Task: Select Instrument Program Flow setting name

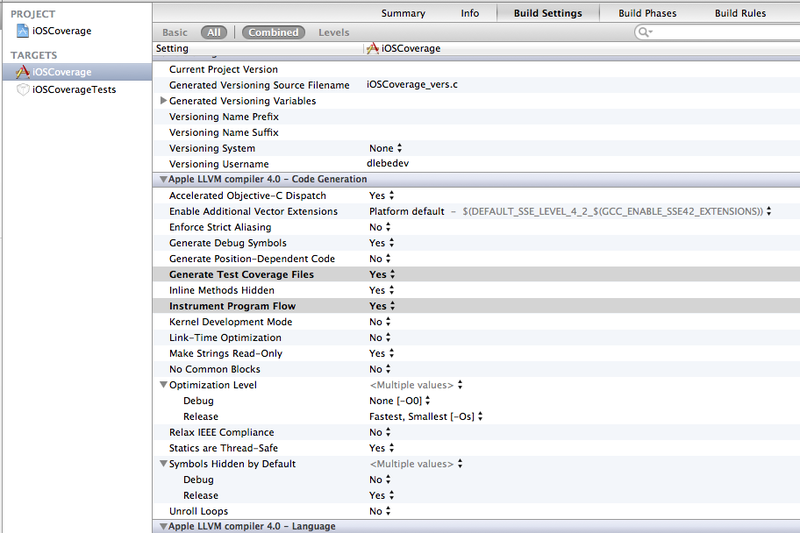Action: 232,306
